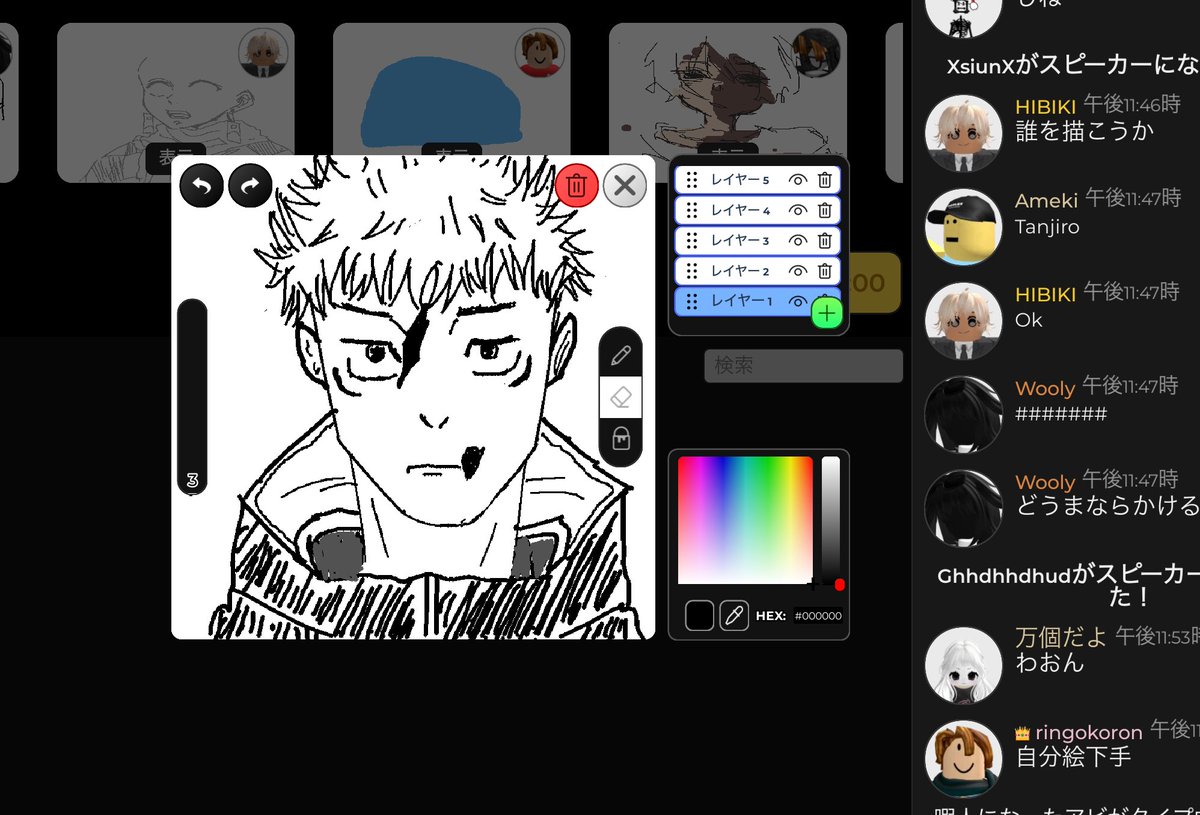The image size is (1200, 815).
Task: Select the pencil drawing tool
Action: 621,354
